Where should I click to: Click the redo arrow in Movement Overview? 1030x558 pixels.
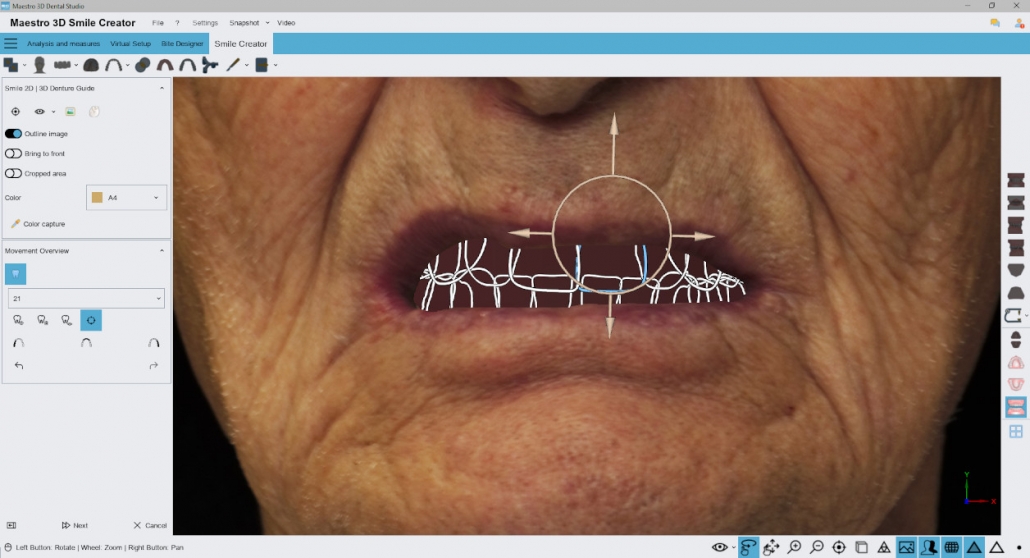pos(154,365)
